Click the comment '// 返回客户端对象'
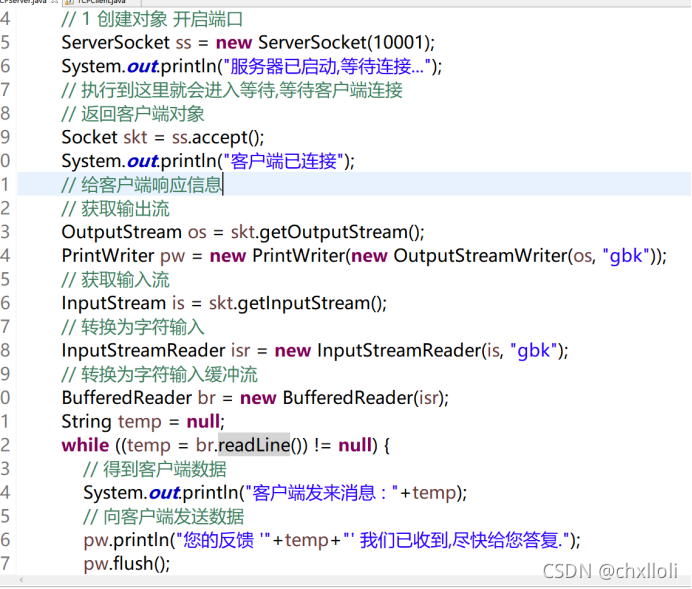The image size is (692, 589). coord(133,114)
